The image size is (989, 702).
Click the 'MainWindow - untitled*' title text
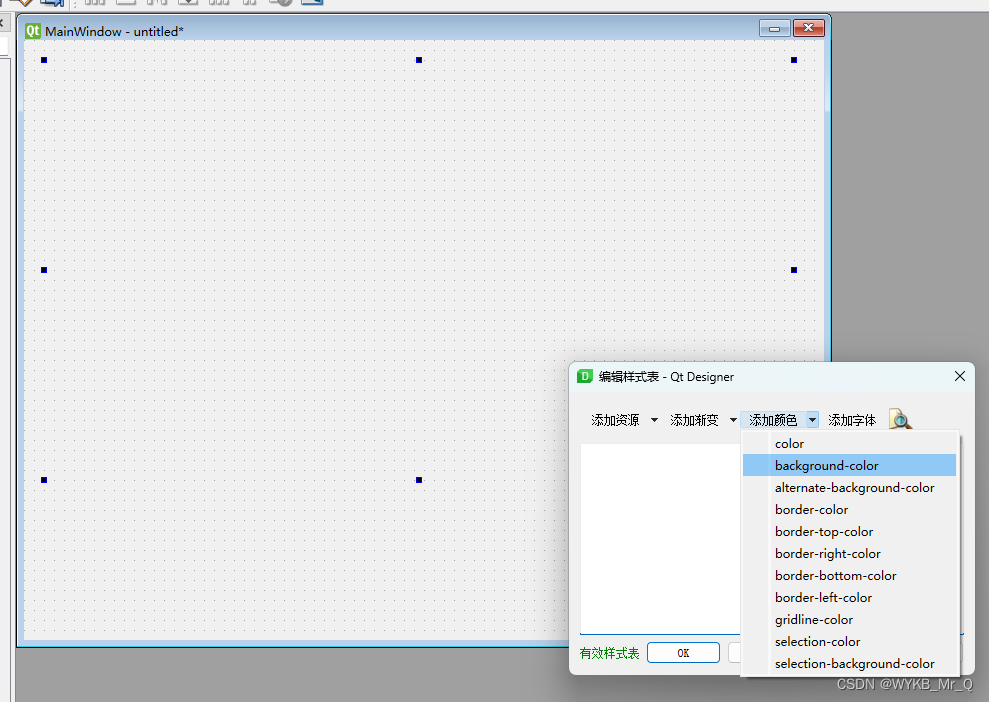pos(114,32)
